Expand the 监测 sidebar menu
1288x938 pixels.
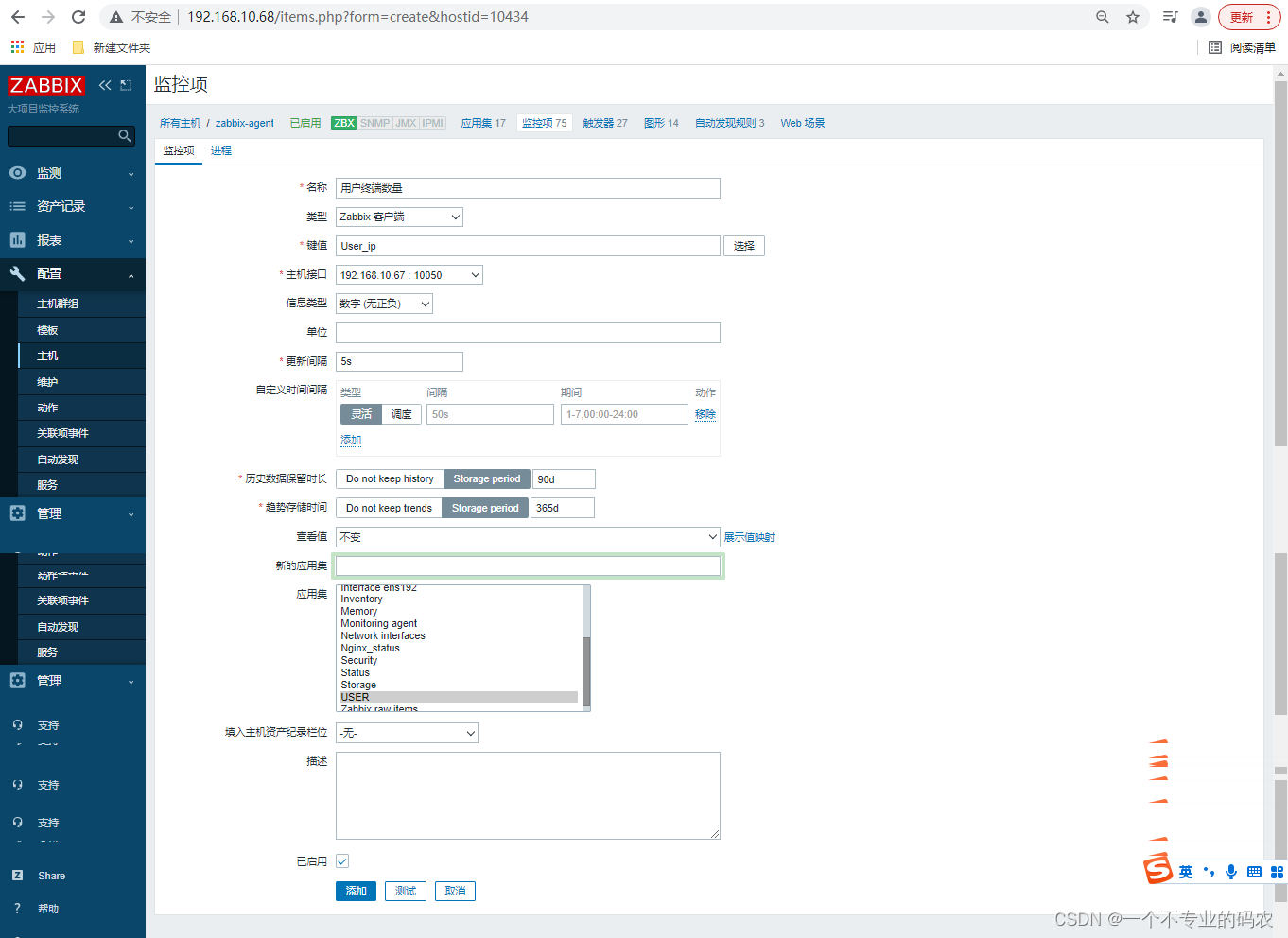pos(73,173)
